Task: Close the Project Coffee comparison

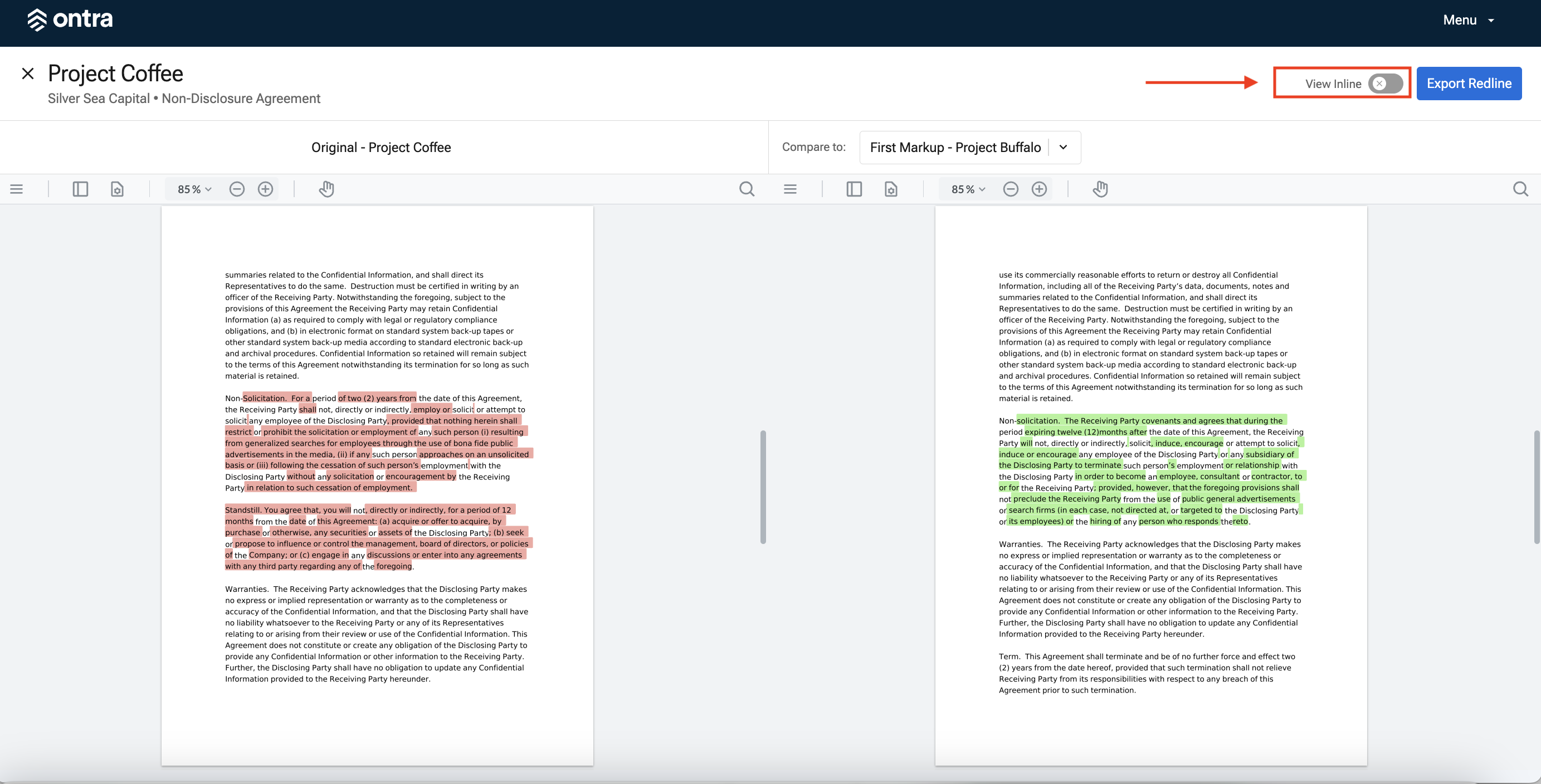Action: coord(27,73)
